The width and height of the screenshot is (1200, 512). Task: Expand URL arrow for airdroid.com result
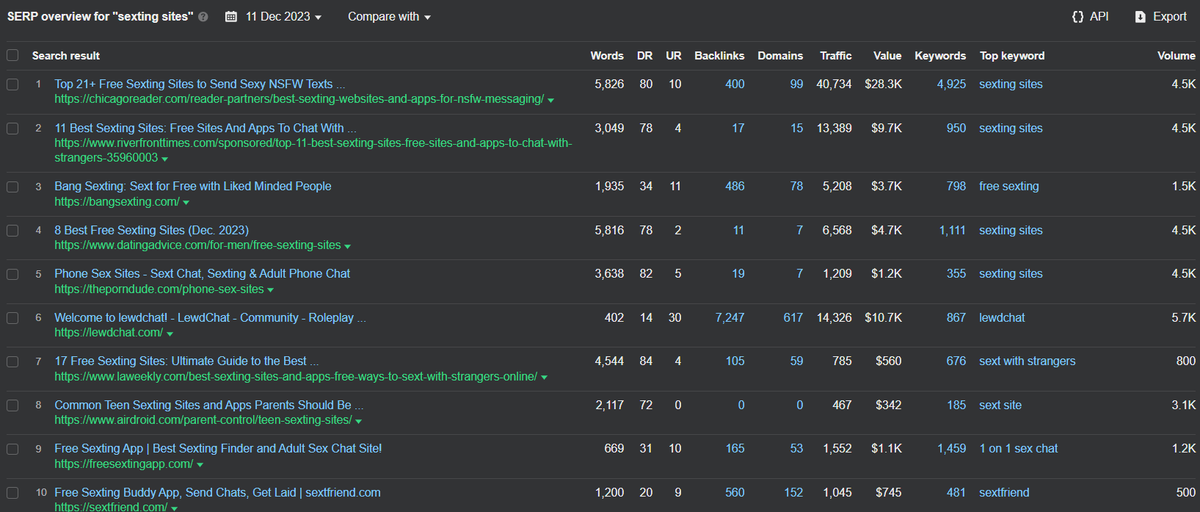358,422
